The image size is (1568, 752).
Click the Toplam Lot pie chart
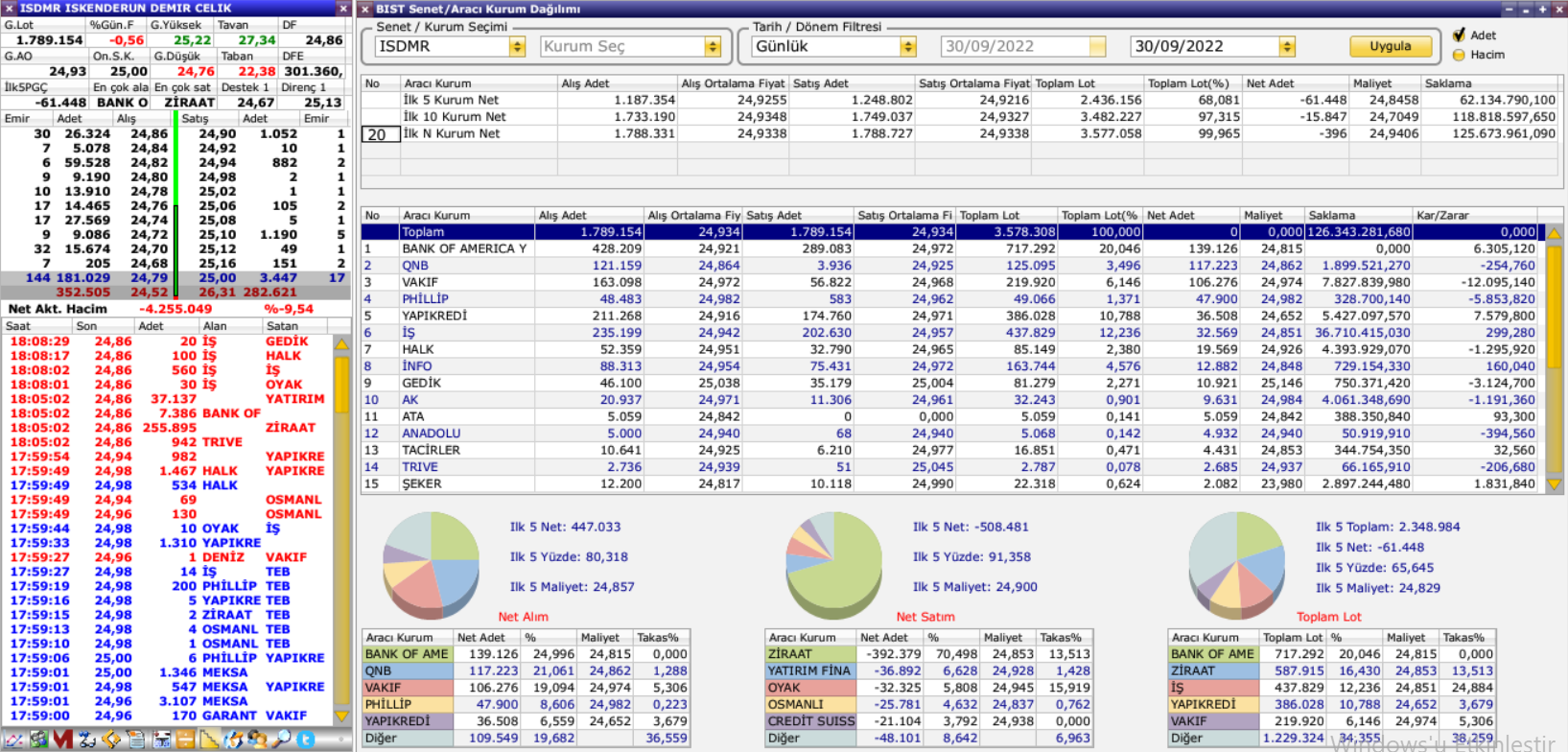pos(1236,565)
